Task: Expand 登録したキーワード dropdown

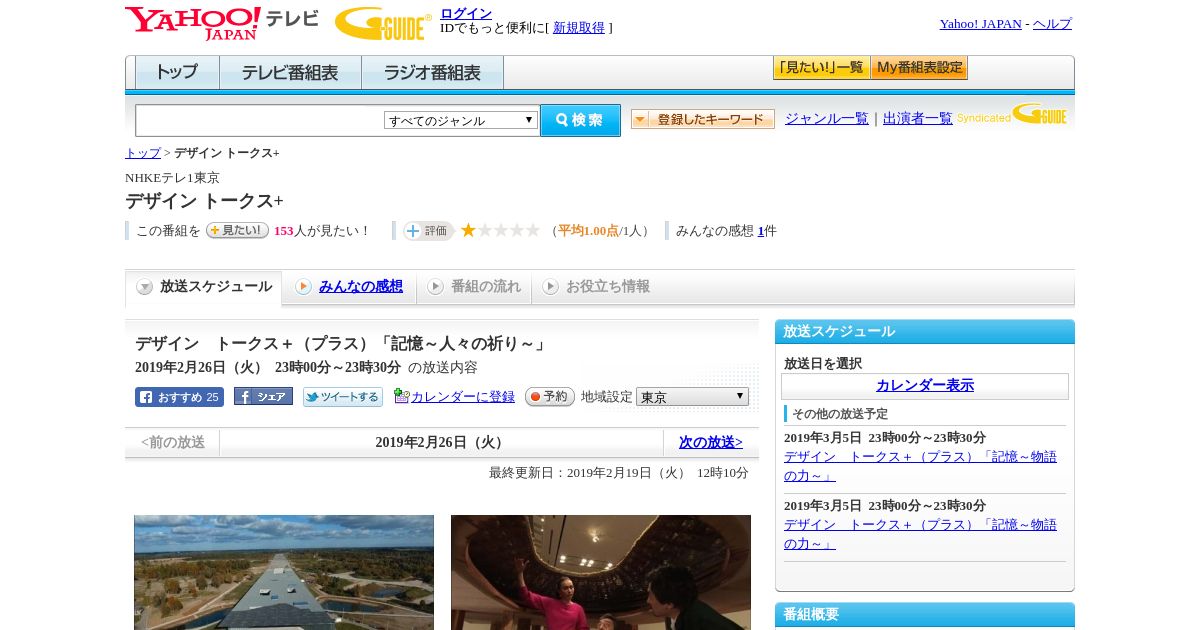Action: (x=703, y=119)
